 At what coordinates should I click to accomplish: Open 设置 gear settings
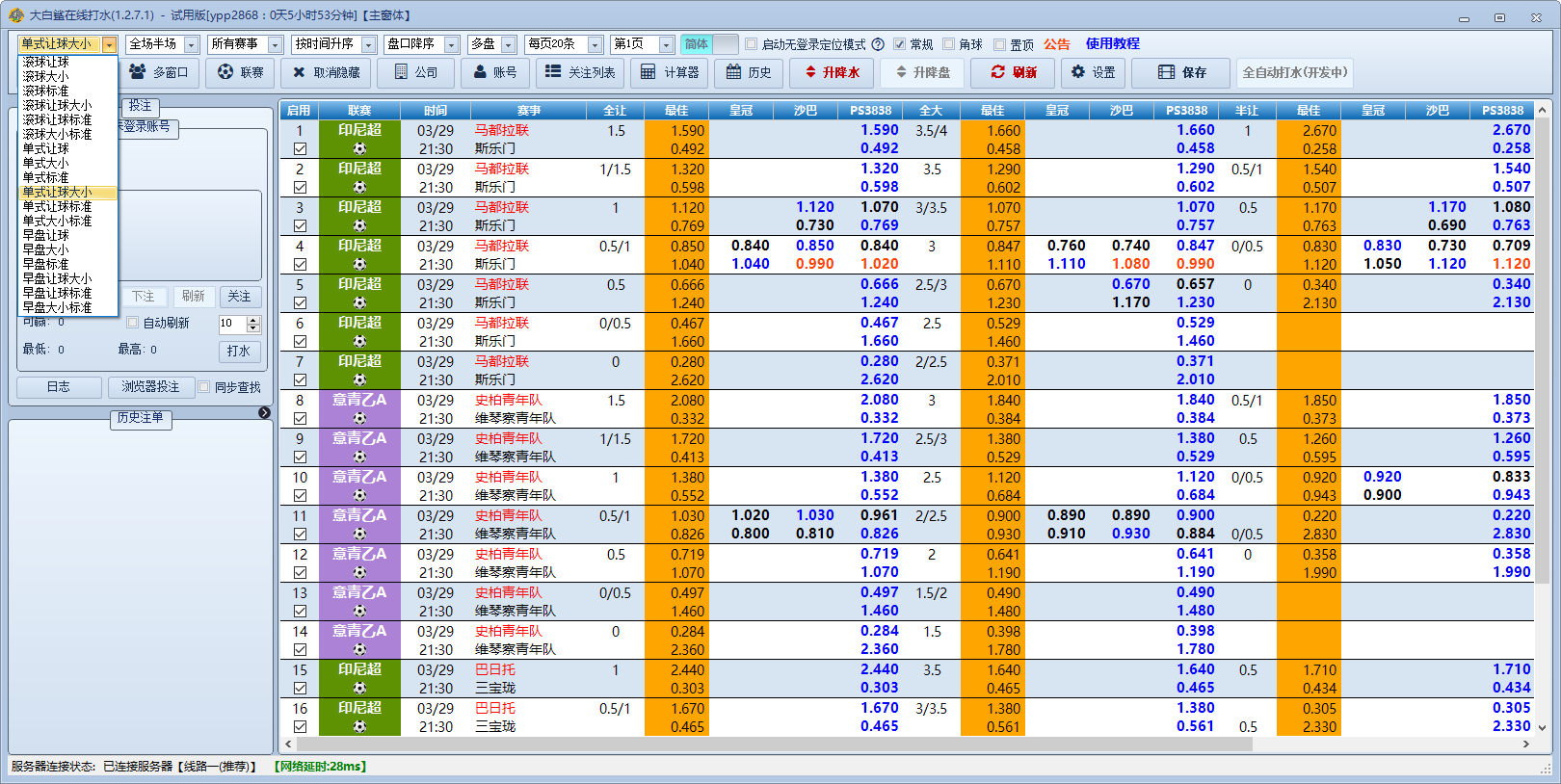point(1093,72)
